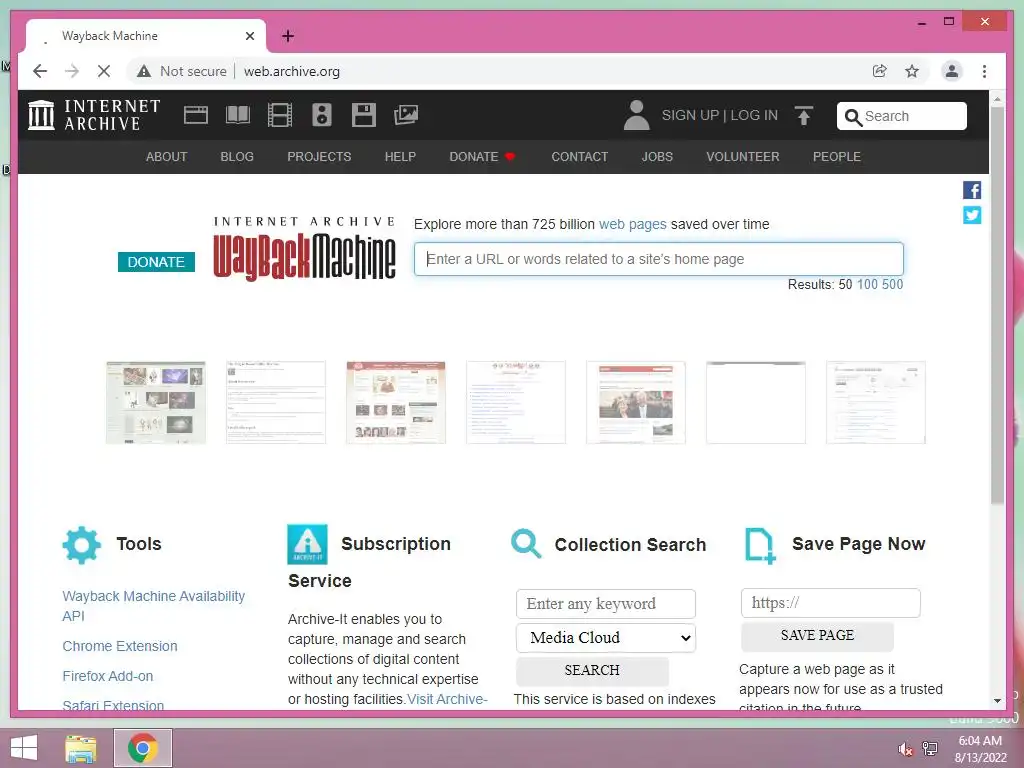This screenshot has height=768, width=1024.
Task: Open the Audio speaker icon
Action: coord(321,115)
